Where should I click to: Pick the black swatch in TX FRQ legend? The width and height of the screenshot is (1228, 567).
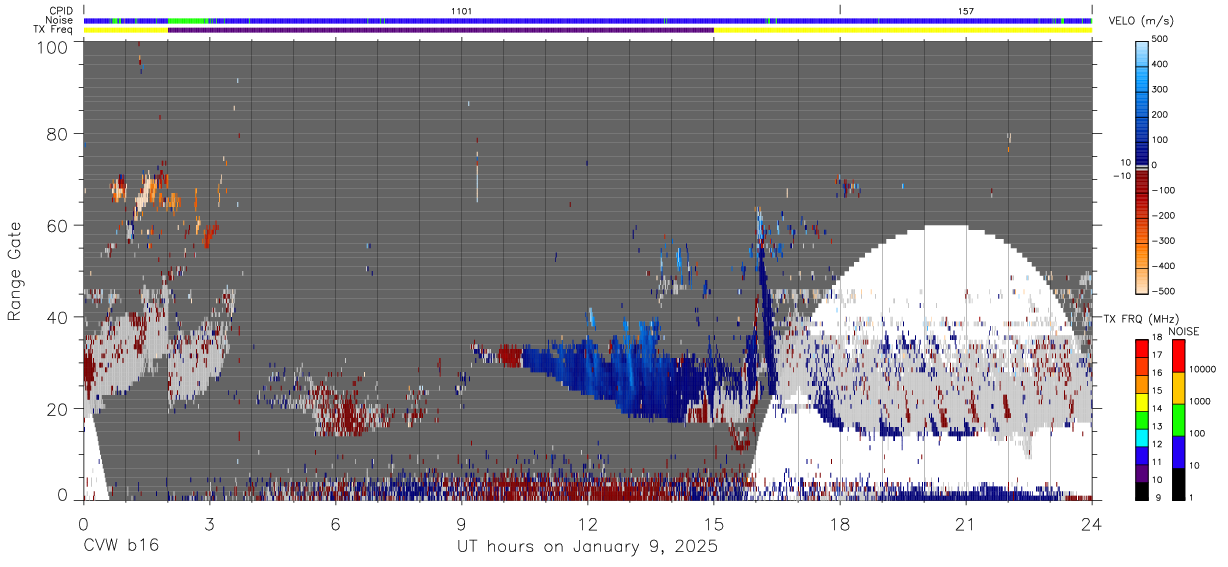[x=1142, y=491]
